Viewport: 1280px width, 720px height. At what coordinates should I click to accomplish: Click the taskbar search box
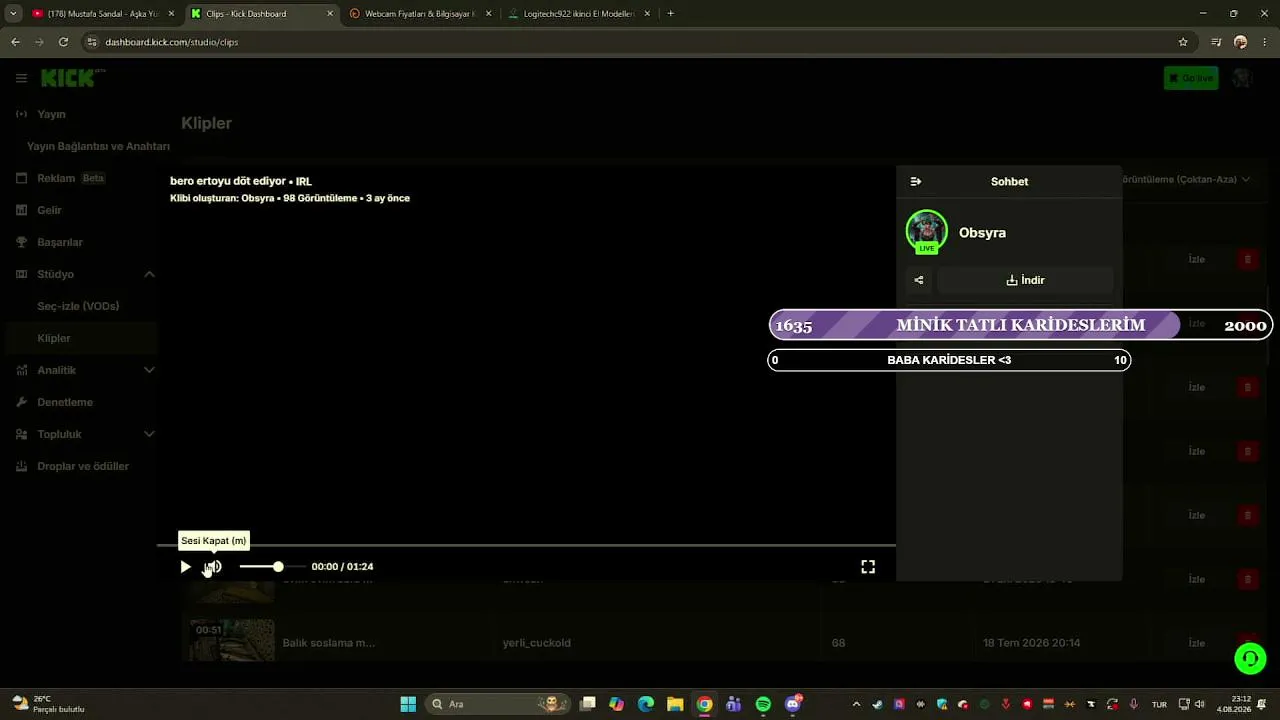[x=496, y=704]
